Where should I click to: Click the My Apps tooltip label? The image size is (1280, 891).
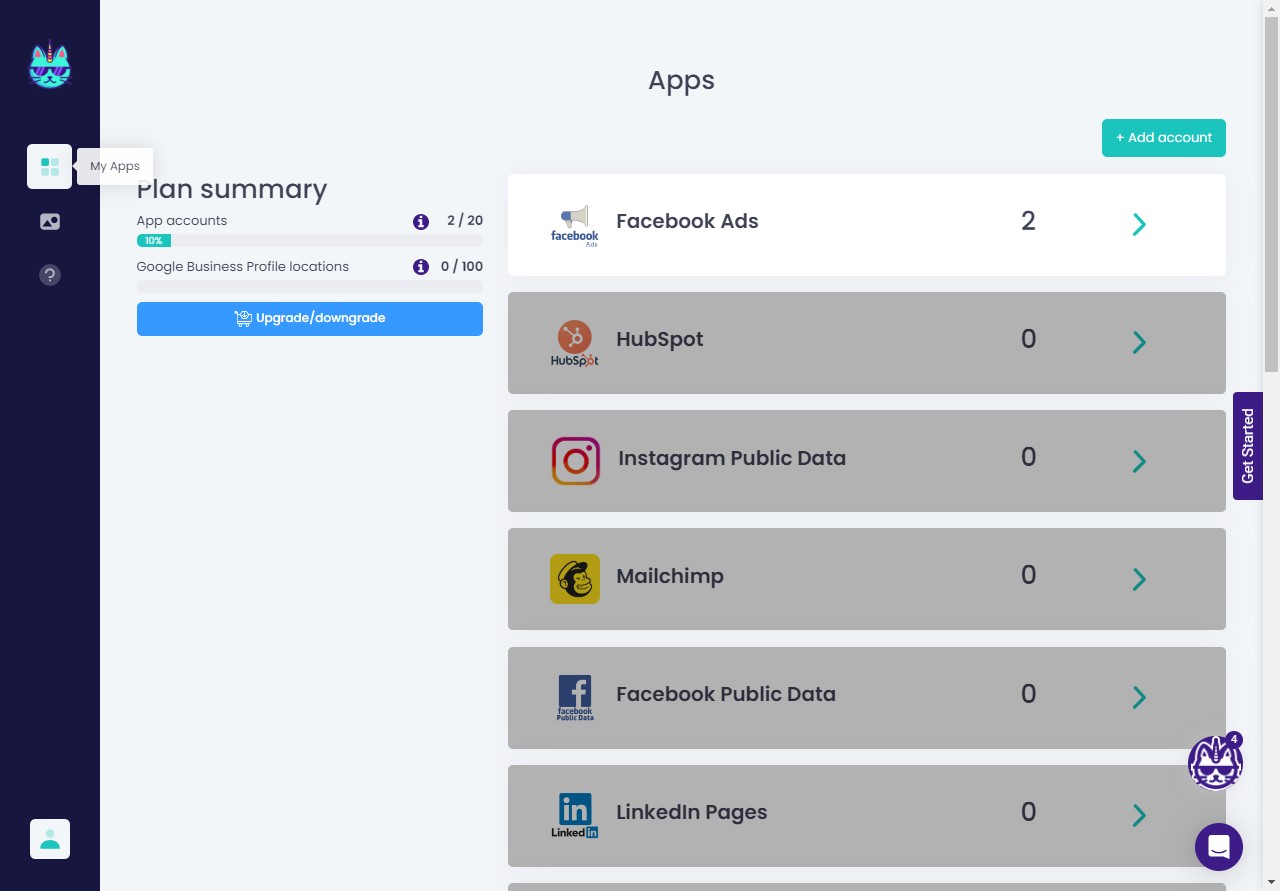[115, 166]
